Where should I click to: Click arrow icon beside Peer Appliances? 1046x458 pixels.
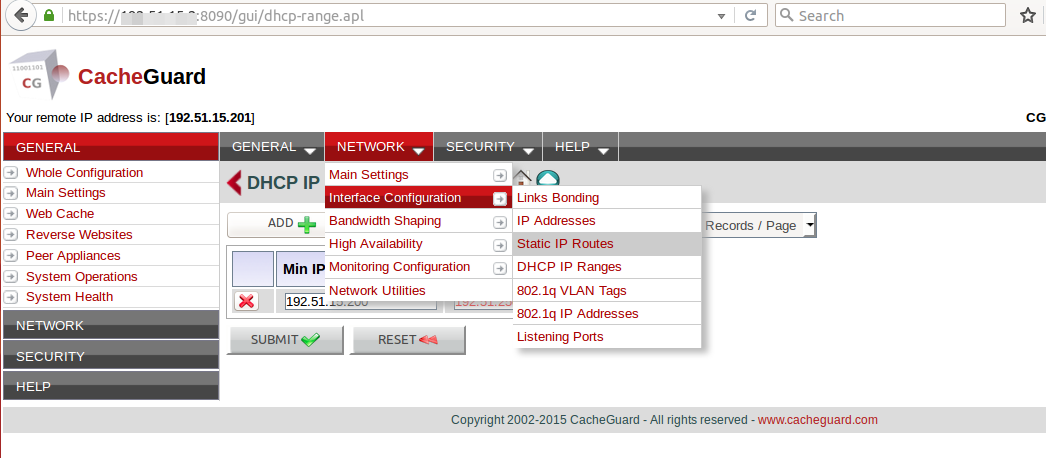[x=11, y=256]
